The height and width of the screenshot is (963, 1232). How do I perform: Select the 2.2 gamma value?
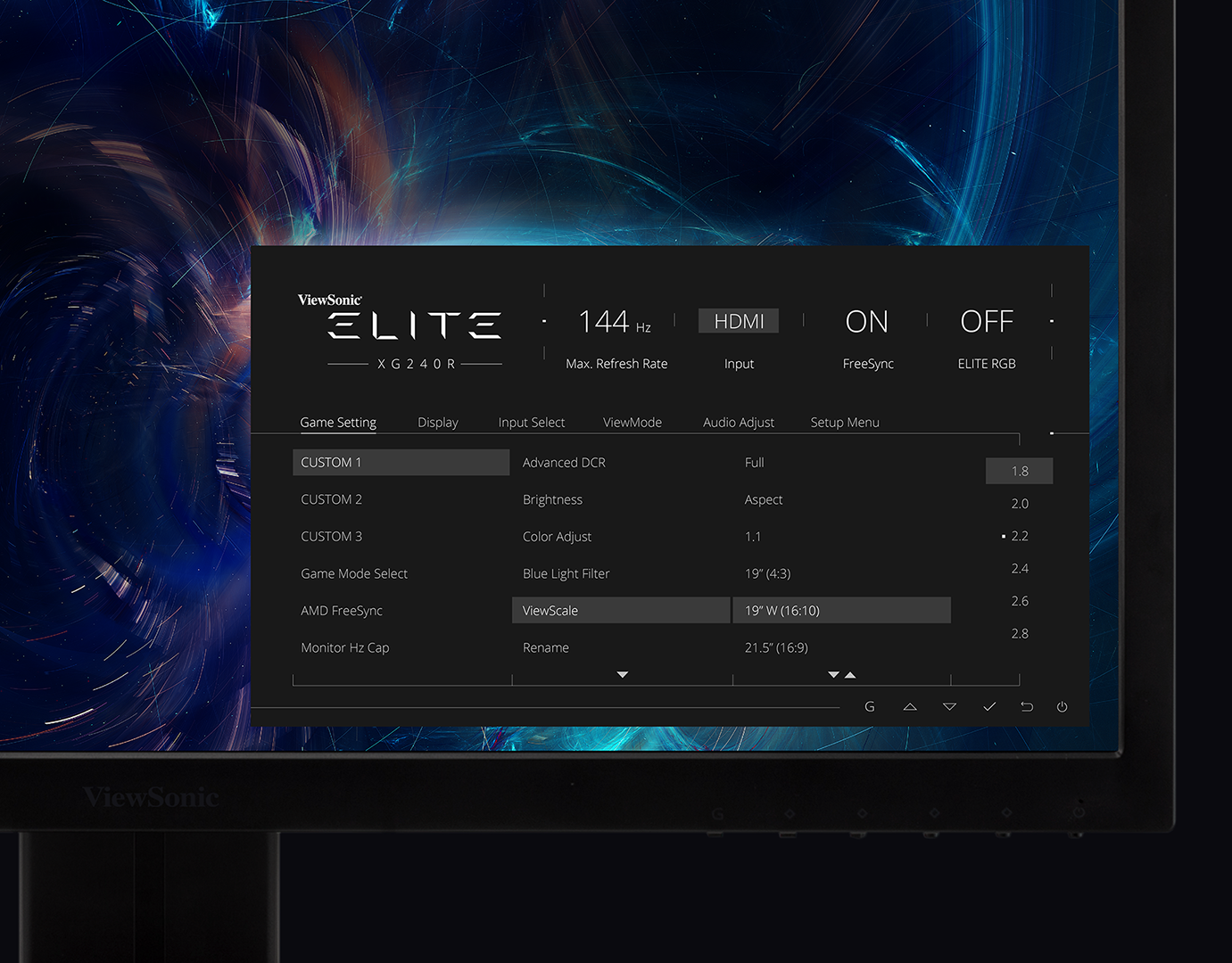[1020, 536]
